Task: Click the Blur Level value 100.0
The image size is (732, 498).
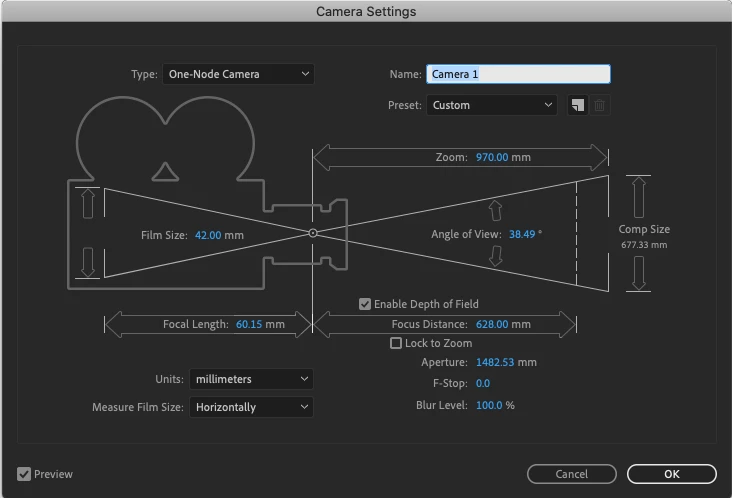Action: pyautogui.click(x=489, y=405)
